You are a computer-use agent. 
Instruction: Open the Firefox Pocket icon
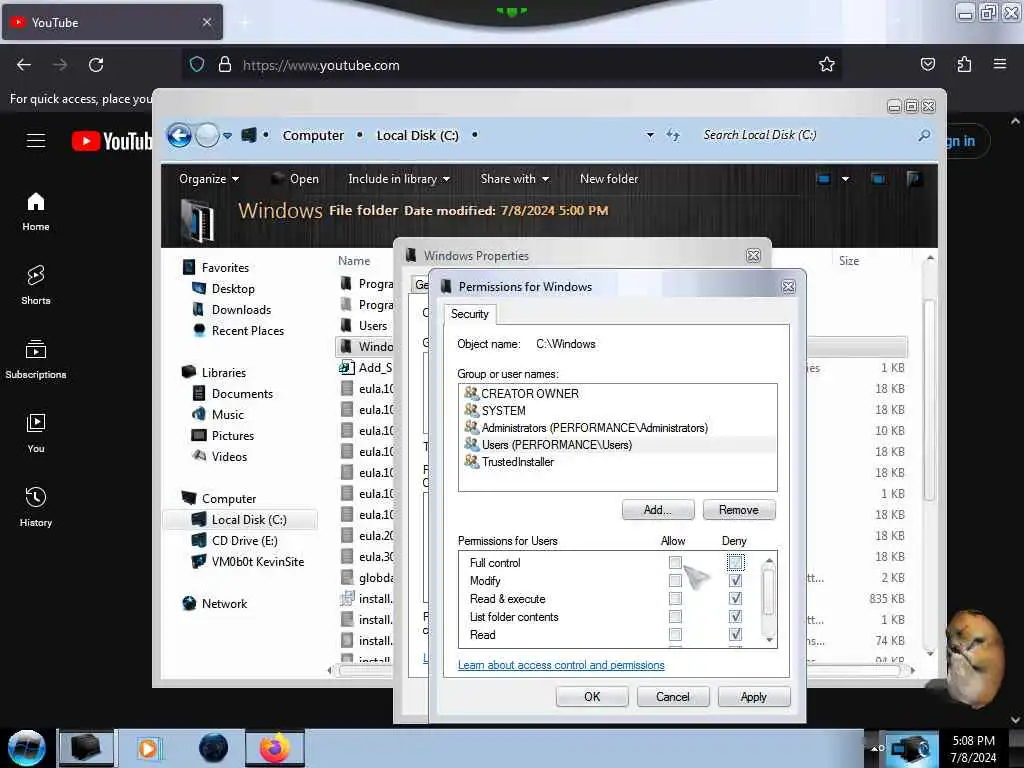point(927,64)
